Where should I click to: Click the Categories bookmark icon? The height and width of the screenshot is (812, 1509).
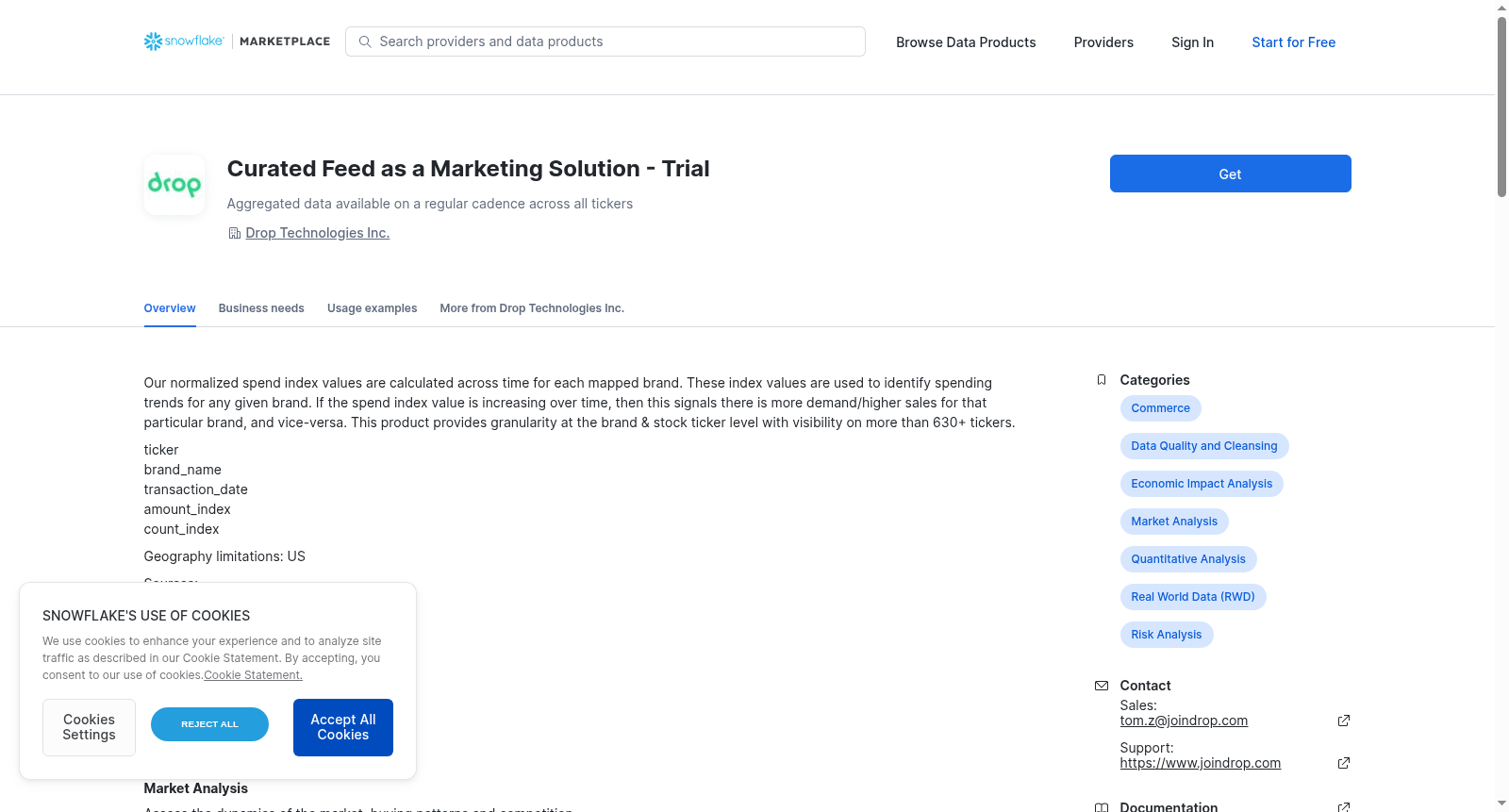click(x=1102, y=380)
